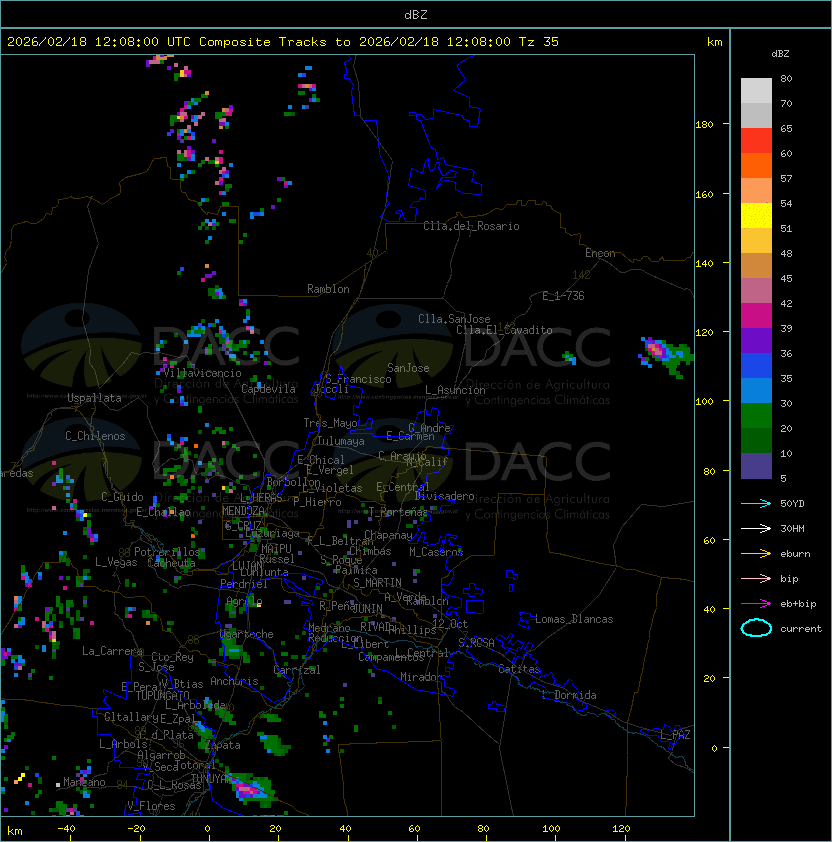Viewport: 832px width, 842px height.
Task: Click the 'C_Chilenos' map label
Action: click(95, 436)
